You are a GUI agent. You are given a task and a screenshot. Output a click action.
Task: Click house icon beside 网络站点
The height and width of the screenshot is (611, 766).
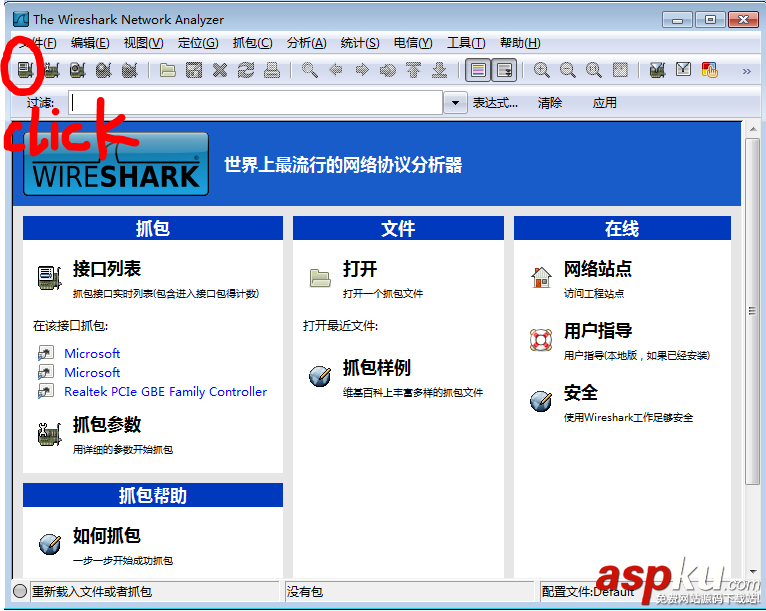[x=541, y=277]
